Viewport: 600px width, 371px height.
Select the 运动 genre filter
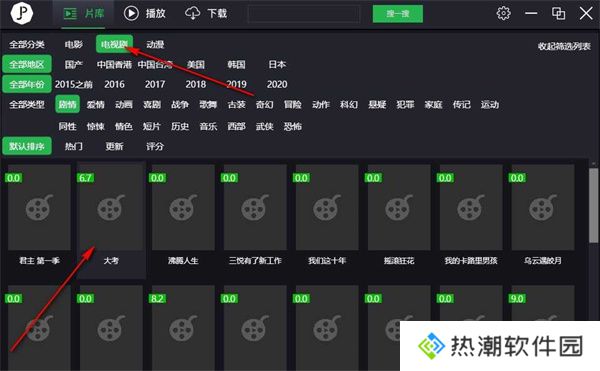tap(490, 104)
